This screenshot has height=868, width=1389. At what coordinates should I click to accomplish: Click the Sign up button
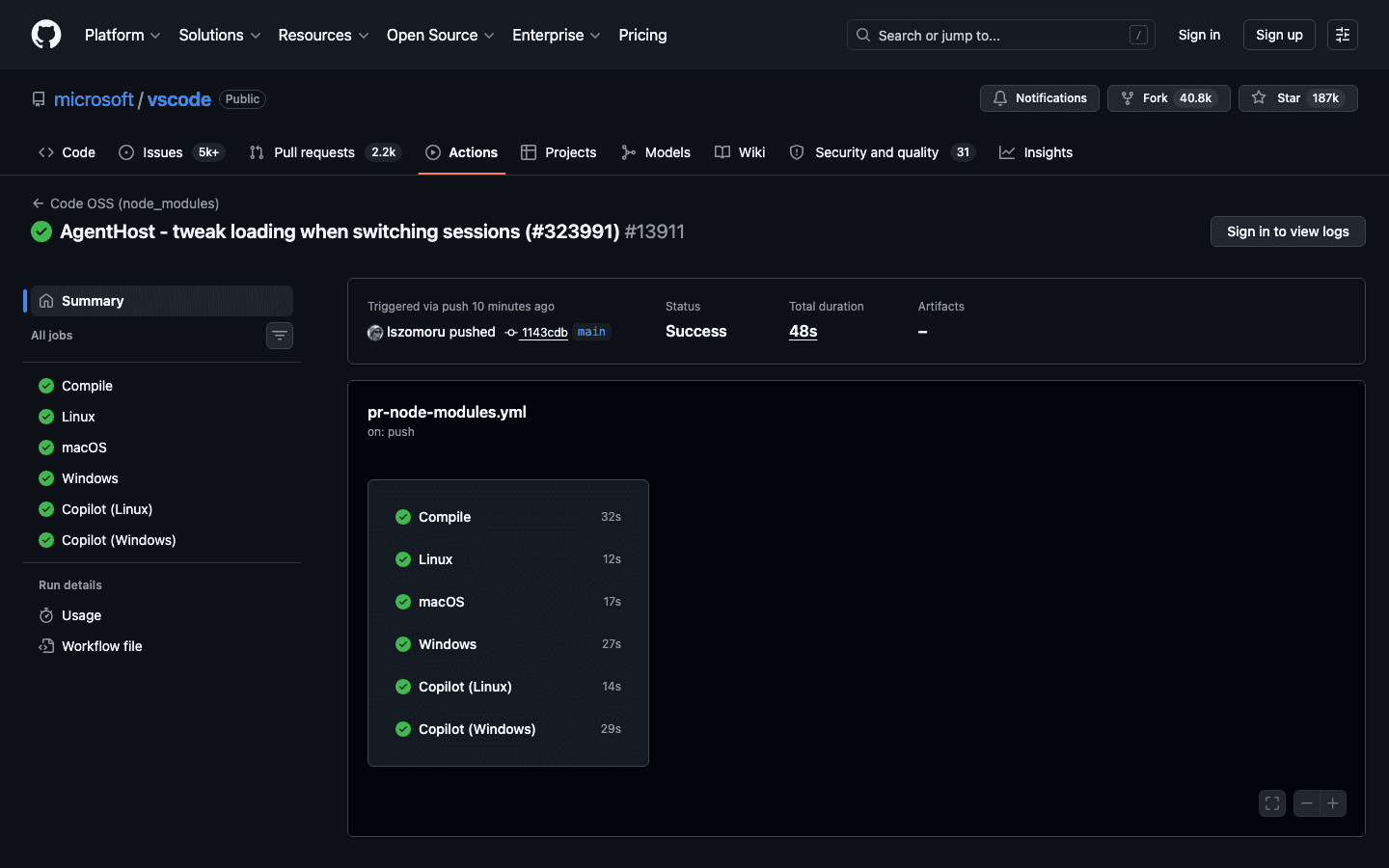[x=1279, y=35]
